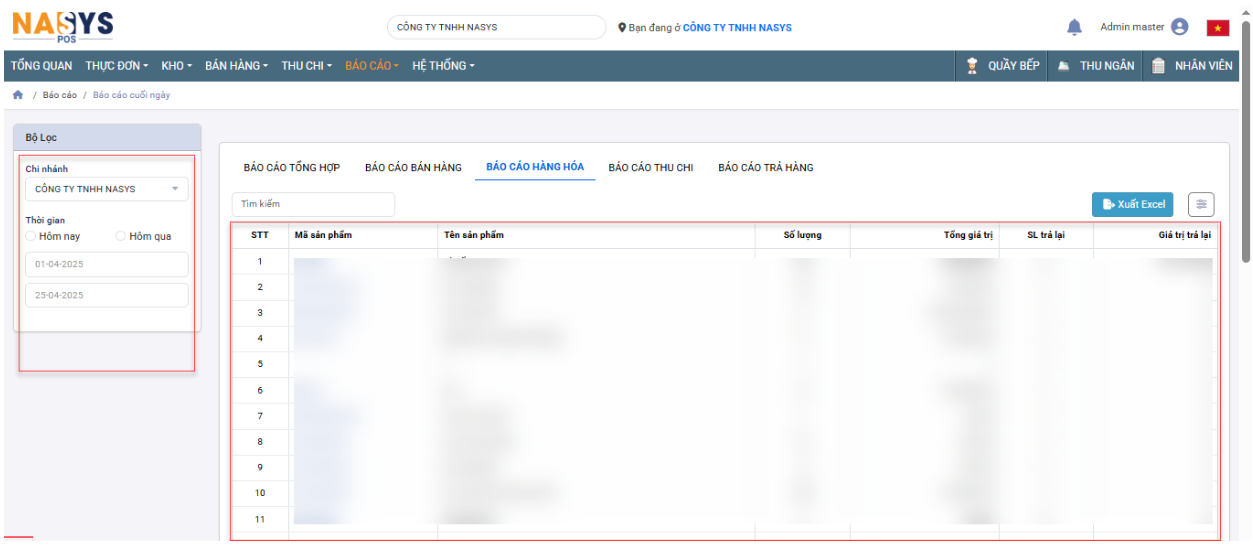
Task: Open the Admin master user avatar
Action: (1179, 27)
